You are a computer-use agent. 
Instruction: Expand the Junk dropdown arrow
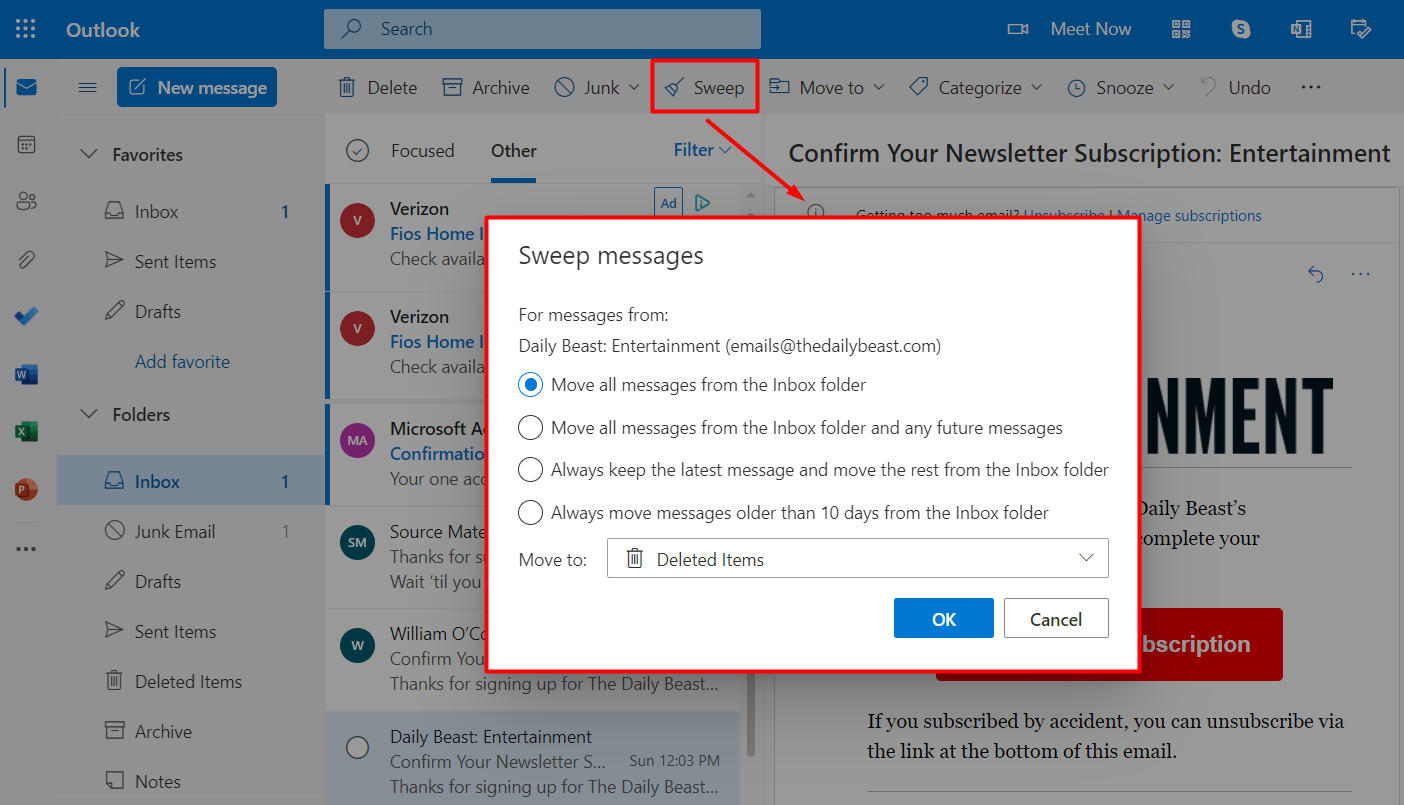point(634,88)
